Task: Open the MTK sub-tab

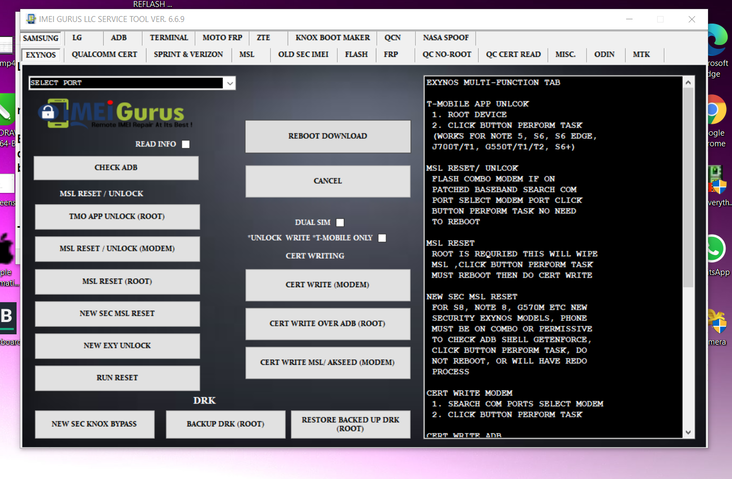Action: (x=641, y=55)
